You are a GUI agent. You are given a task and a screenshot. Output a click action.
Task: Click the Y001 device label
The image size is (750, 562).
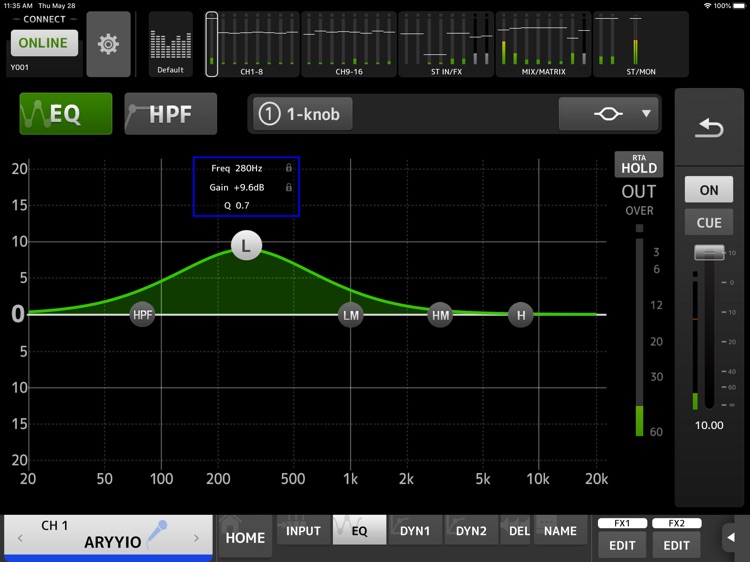20,67
